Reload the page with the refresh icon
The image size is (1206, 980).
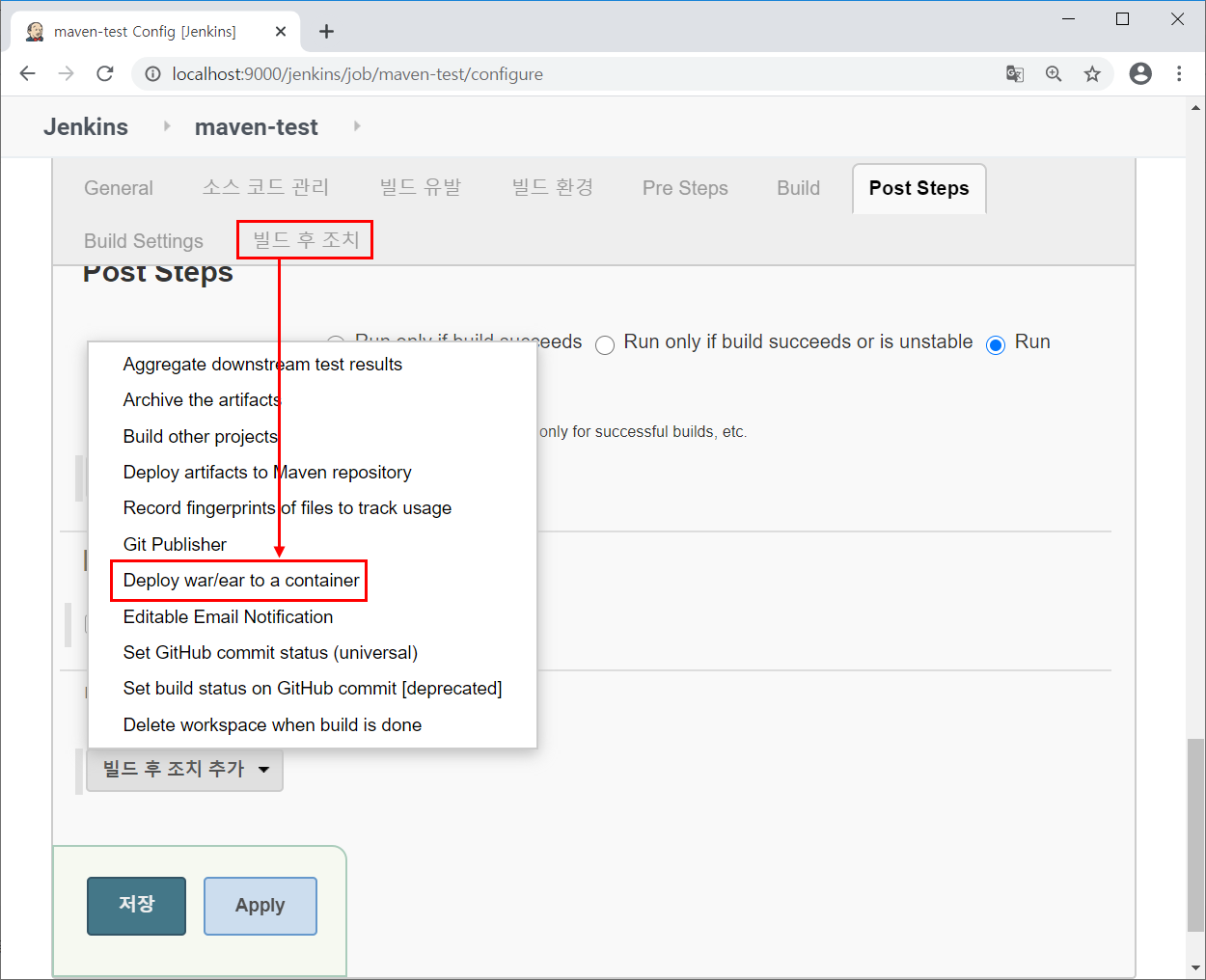105,74
